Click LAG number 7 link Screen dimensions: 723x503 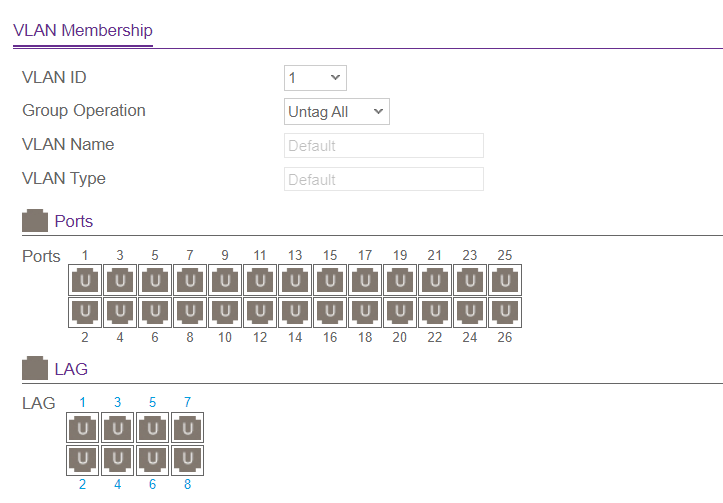(188, 402)
